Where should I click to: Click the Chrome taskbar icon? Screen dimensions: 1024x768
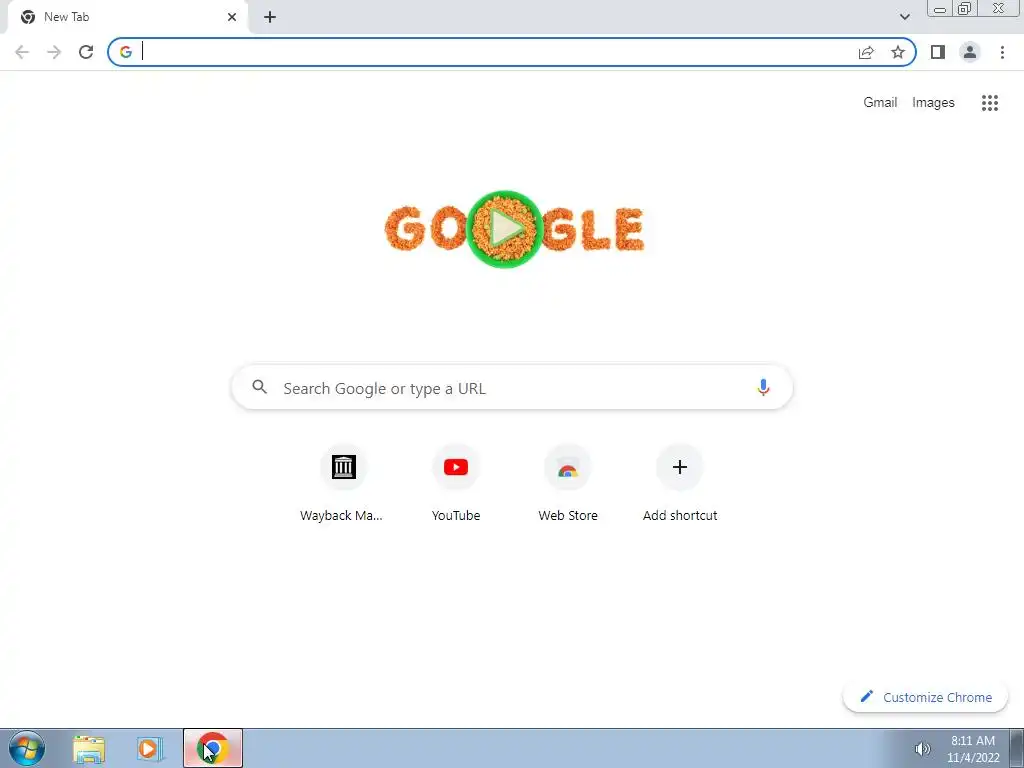point(213,748)
